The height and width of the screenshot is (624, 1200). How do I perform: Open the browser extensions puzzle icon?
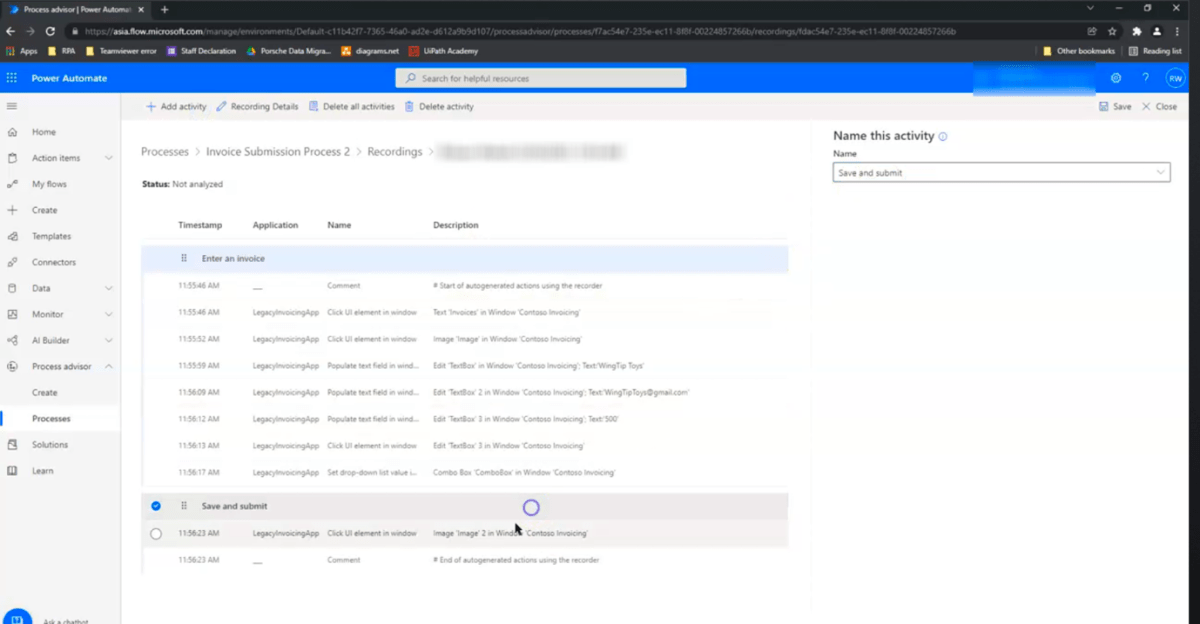click(x=1136, y=31)
